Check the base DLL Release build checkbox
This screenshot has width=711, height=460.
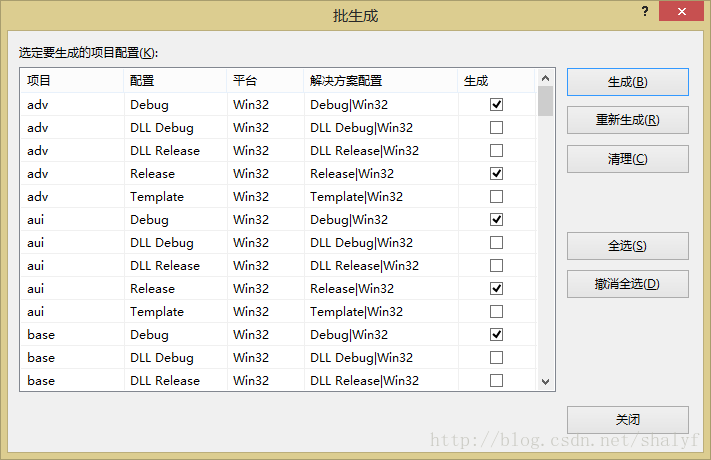click(497, 381)
